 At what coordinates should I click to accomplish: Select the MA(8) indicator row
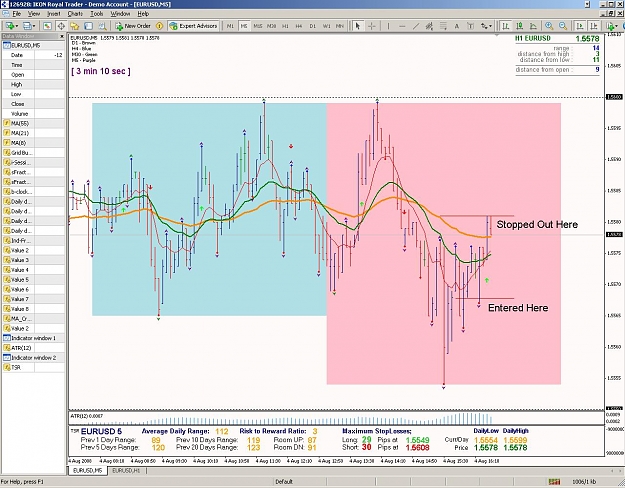tap(33, 143)
